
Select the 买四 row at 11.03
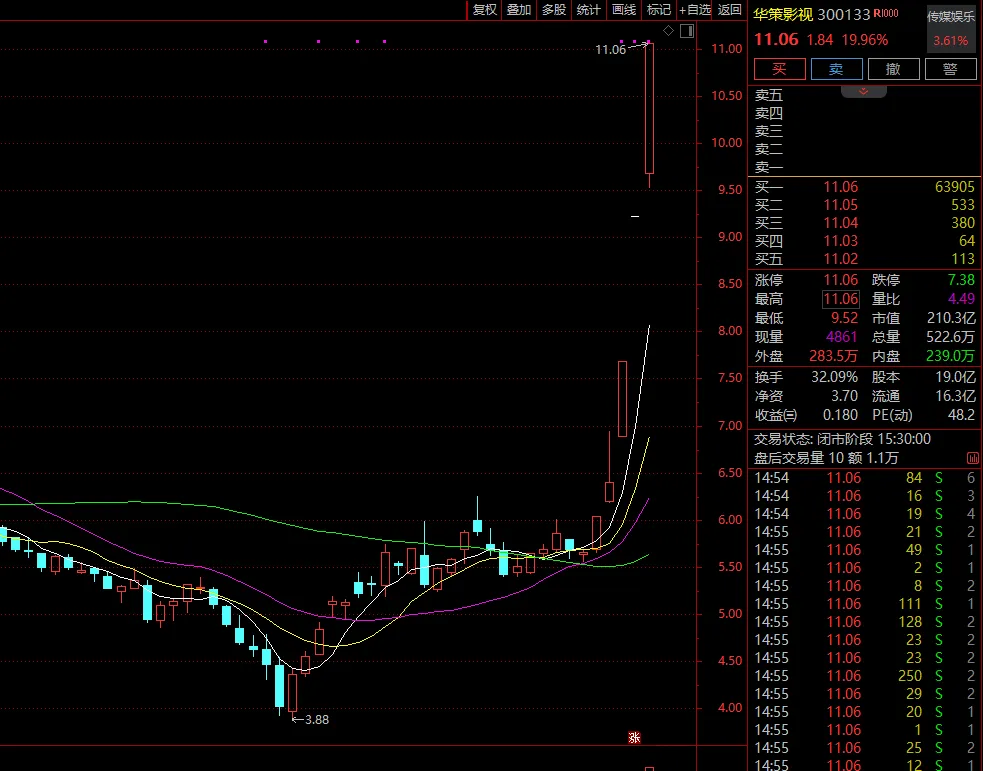[x=865, y=241]
